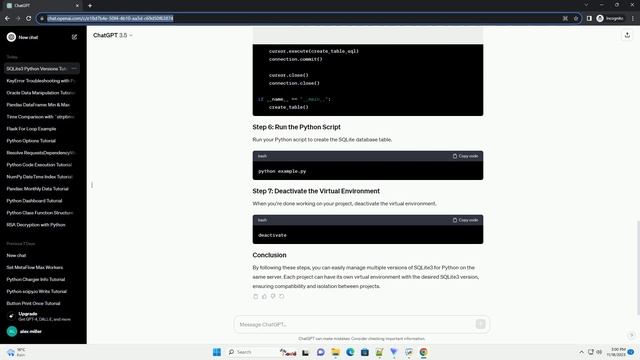Click the volume icon in system tray

click(x=599, y=352)
